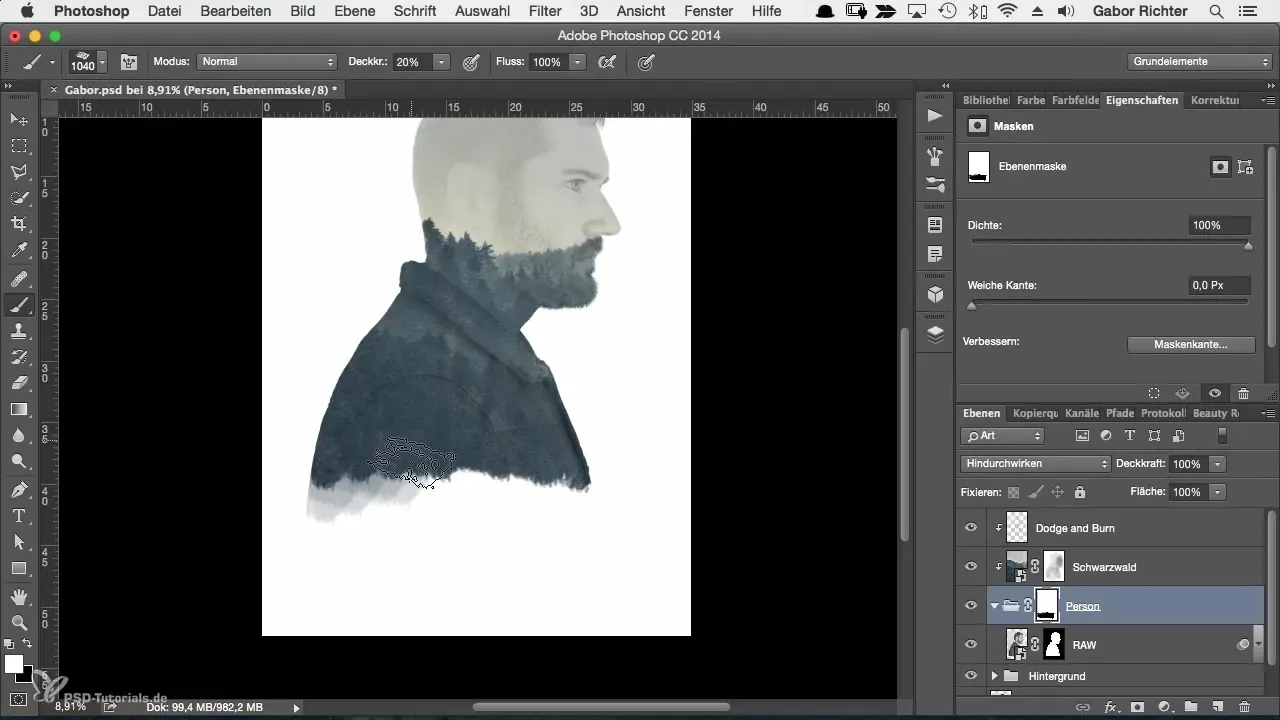Select the Eraser tool
This screenshot has width=1280, height=720.
coord(18,383)
